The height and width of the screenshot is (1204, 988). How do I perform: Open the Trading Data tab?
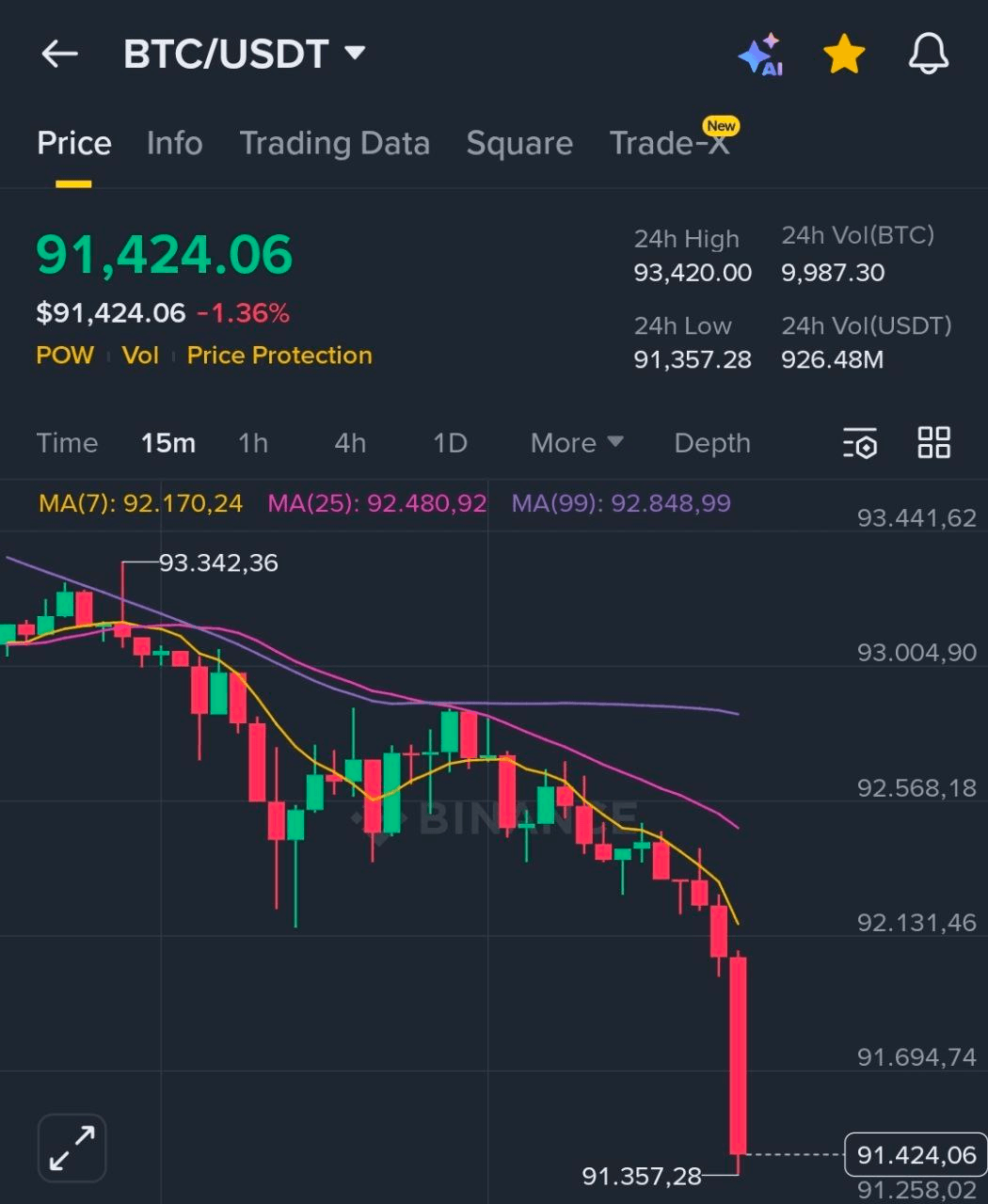[334, 143]
